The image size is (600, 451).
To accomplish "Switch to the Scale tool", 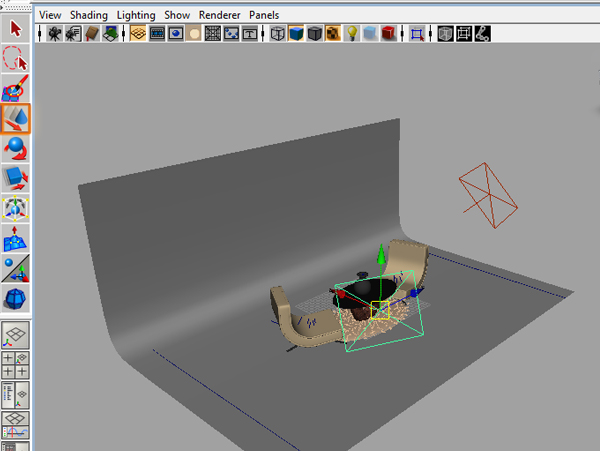I will tap(16, 179).
